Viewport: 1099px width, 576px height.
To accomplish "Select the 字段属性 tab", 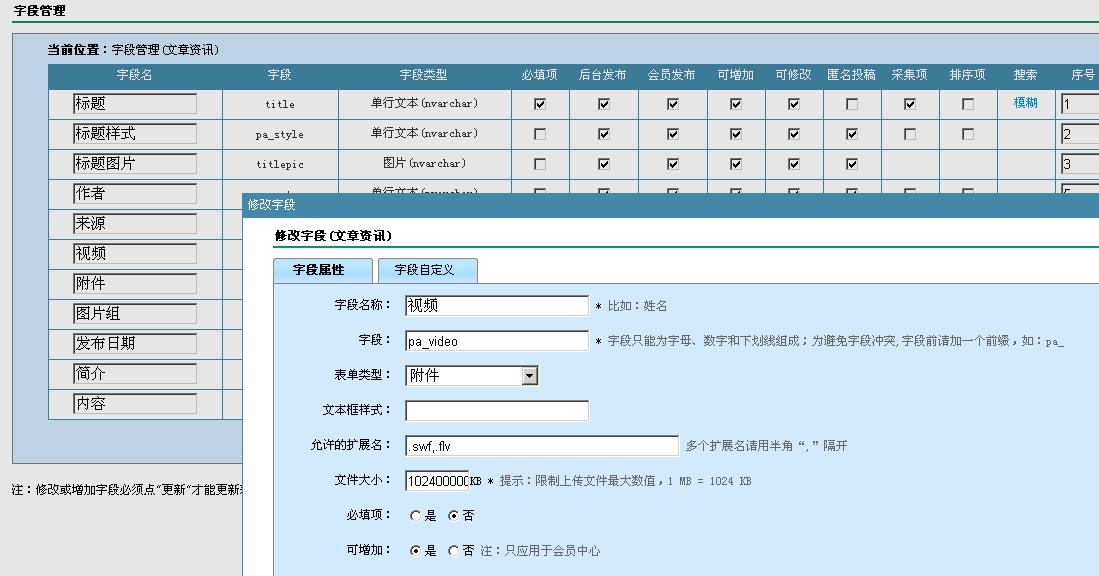I will (318, 270).
